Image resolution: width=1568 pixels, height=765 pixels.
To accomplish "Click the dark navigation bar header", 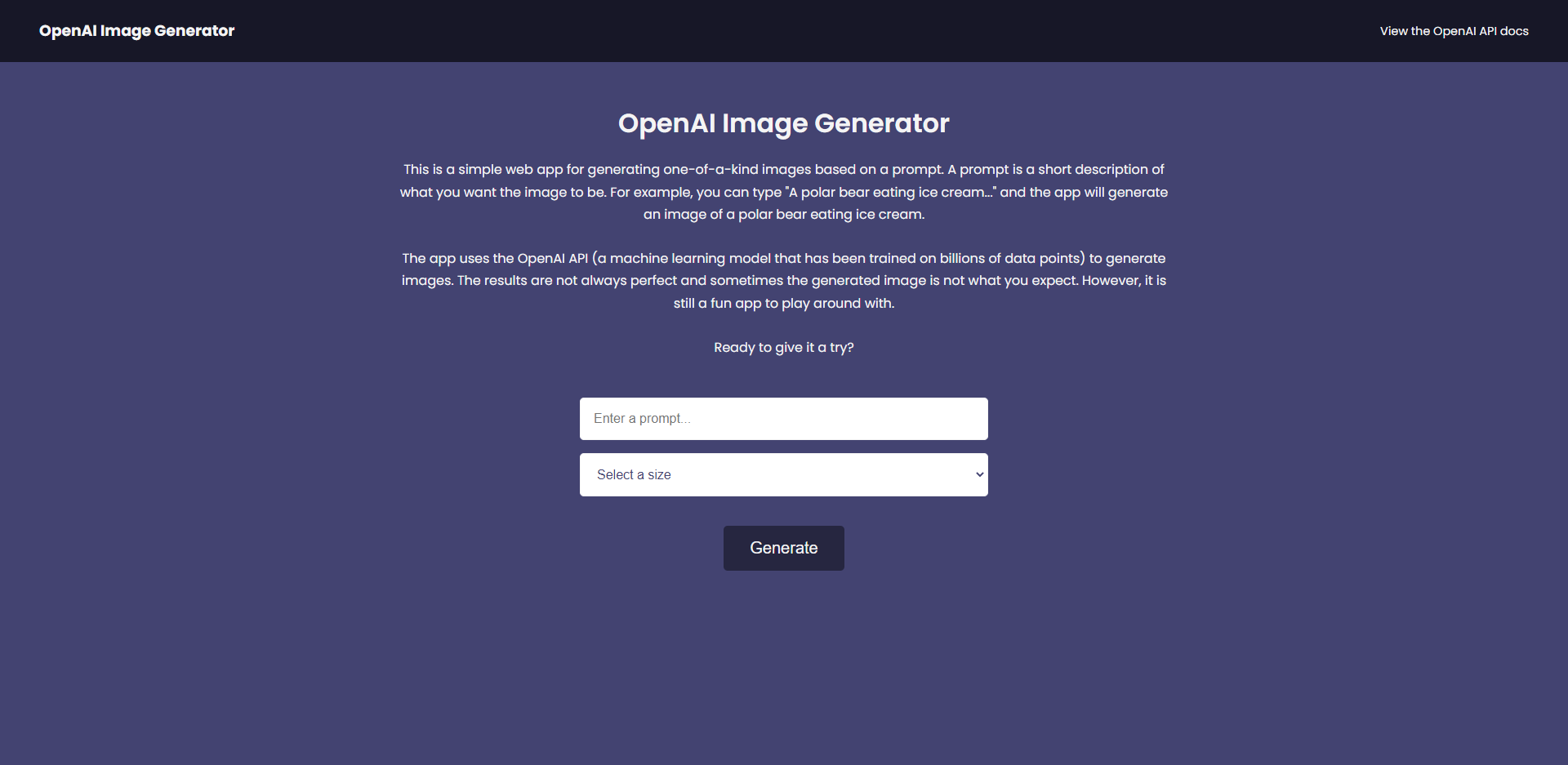I will [784, 30].
